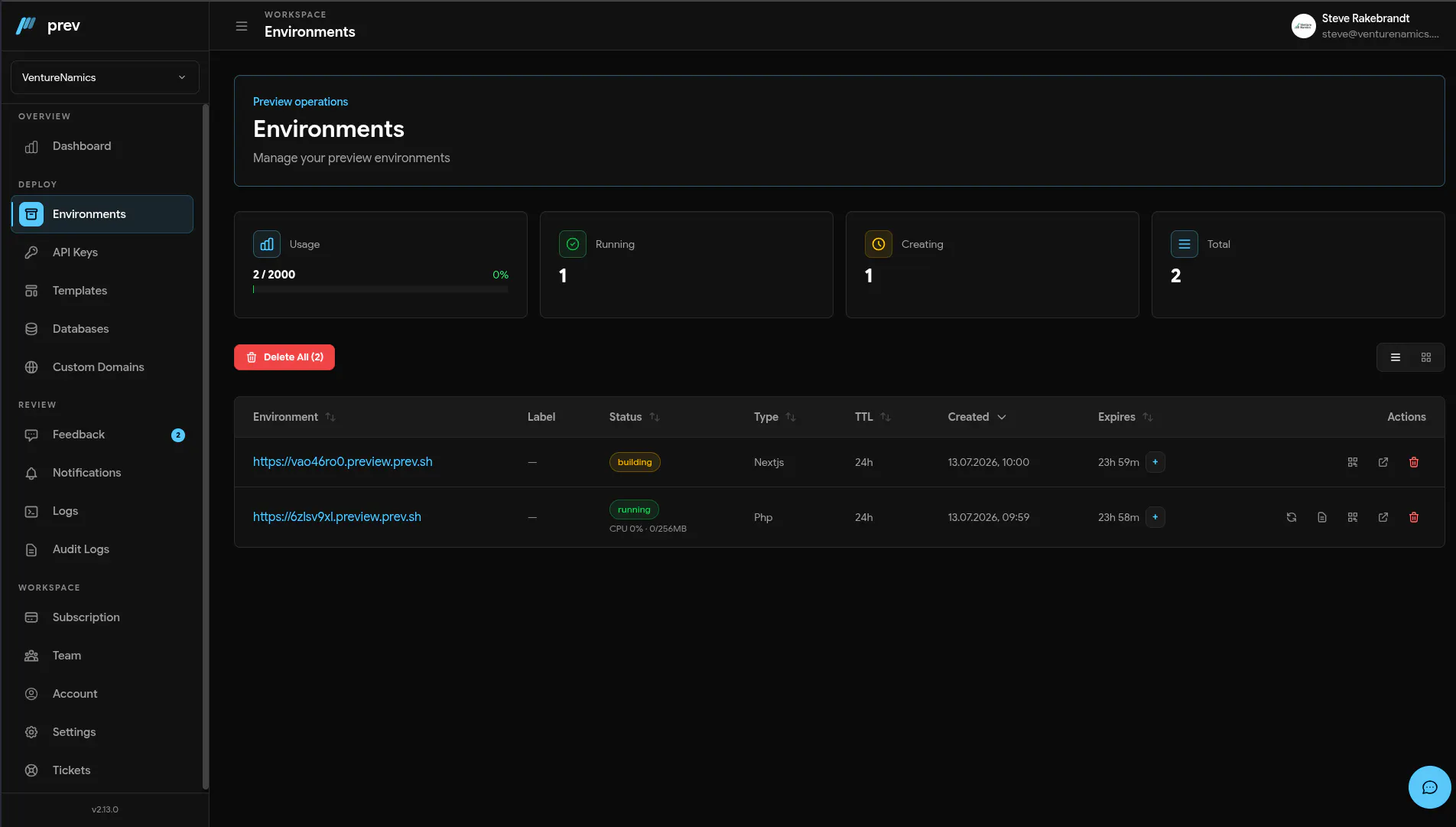Go to API Keys

tap(102, 252)
